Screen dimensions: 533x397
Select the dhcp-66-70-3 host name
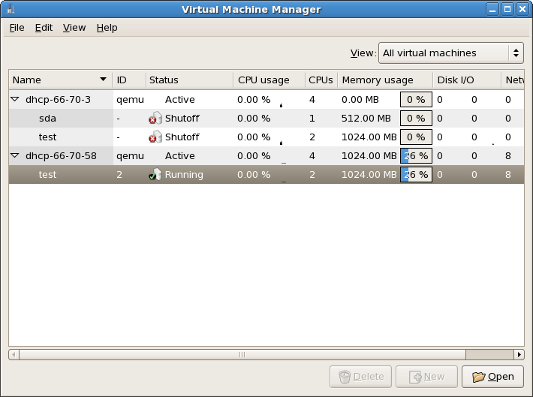pos(58,100)
